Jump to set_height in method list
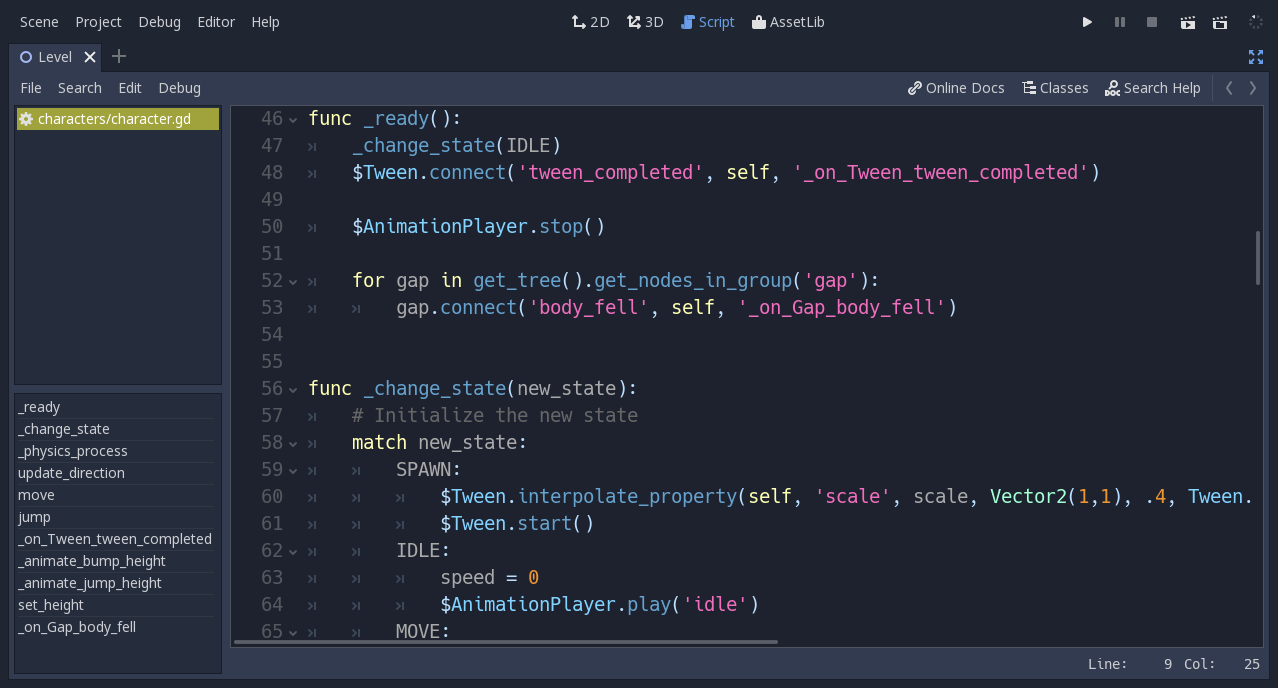The height and width of the screenshot is (688, 1278). click(x=115, y=605)
